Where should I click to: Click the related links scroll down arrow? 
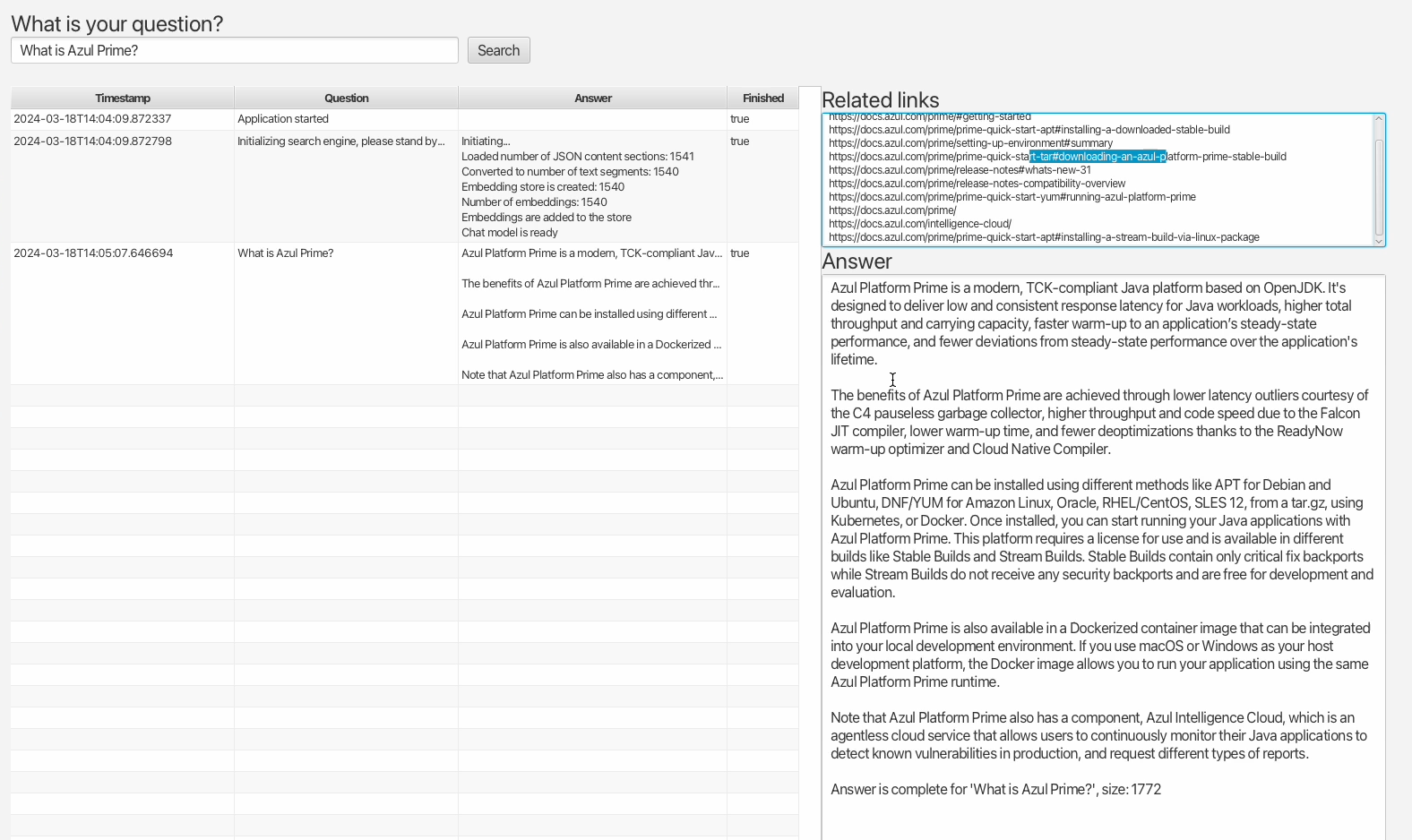pyautogui.click(x=1379, y=240)
